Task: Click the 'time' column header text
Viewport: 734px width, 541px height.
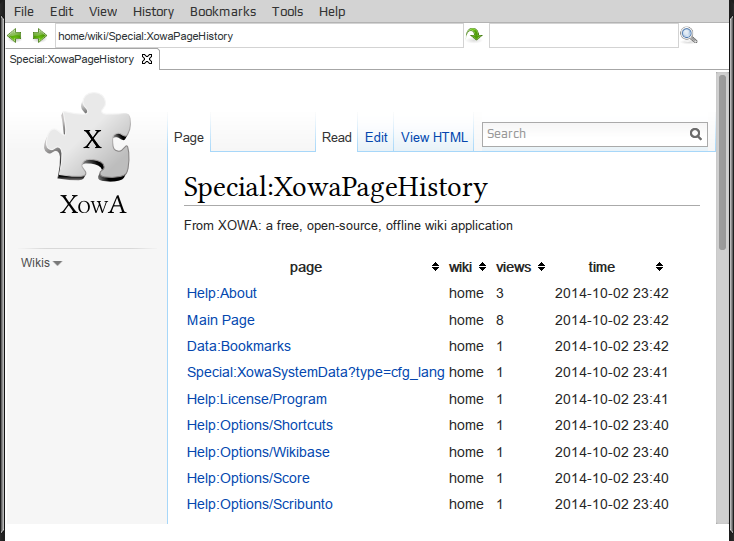Action: pyautogui.click(x=602, y=267)
